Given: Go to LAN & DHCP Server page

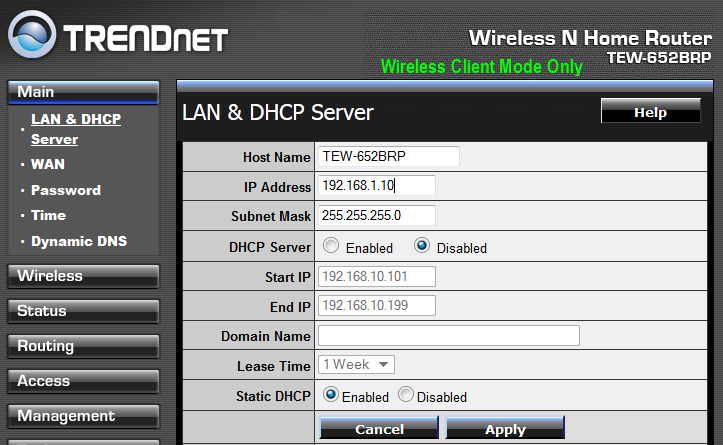Looking at the screenshot, I should click(76, 129).
